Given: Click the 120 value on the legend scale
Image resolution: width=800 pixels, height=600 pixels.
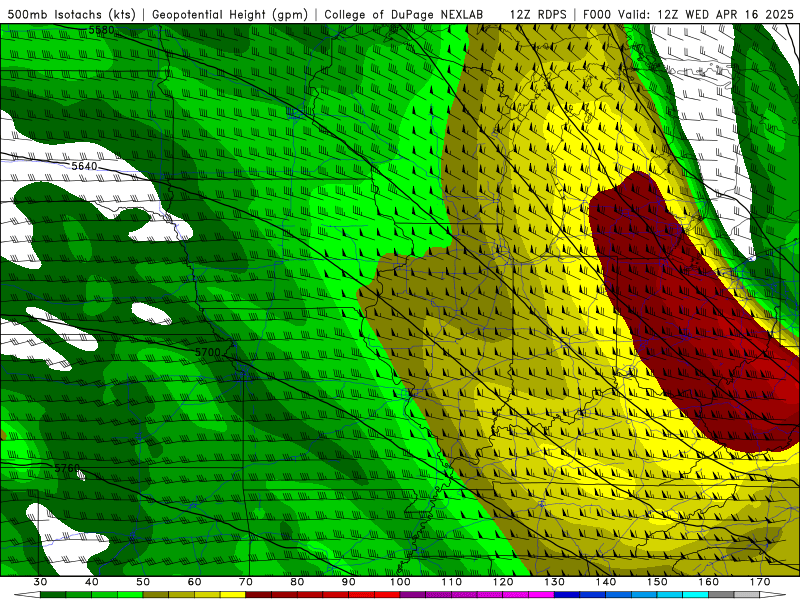Looking at the screenshot, I should (x=503, y=582).
